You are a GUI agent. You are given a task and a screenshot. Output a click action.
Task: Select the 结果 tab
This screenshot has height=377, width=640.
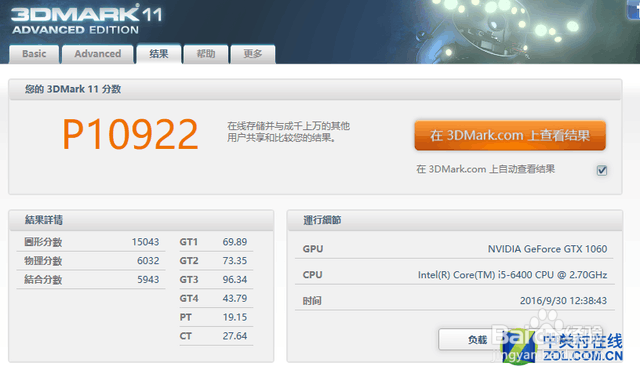tap(159, 53)
